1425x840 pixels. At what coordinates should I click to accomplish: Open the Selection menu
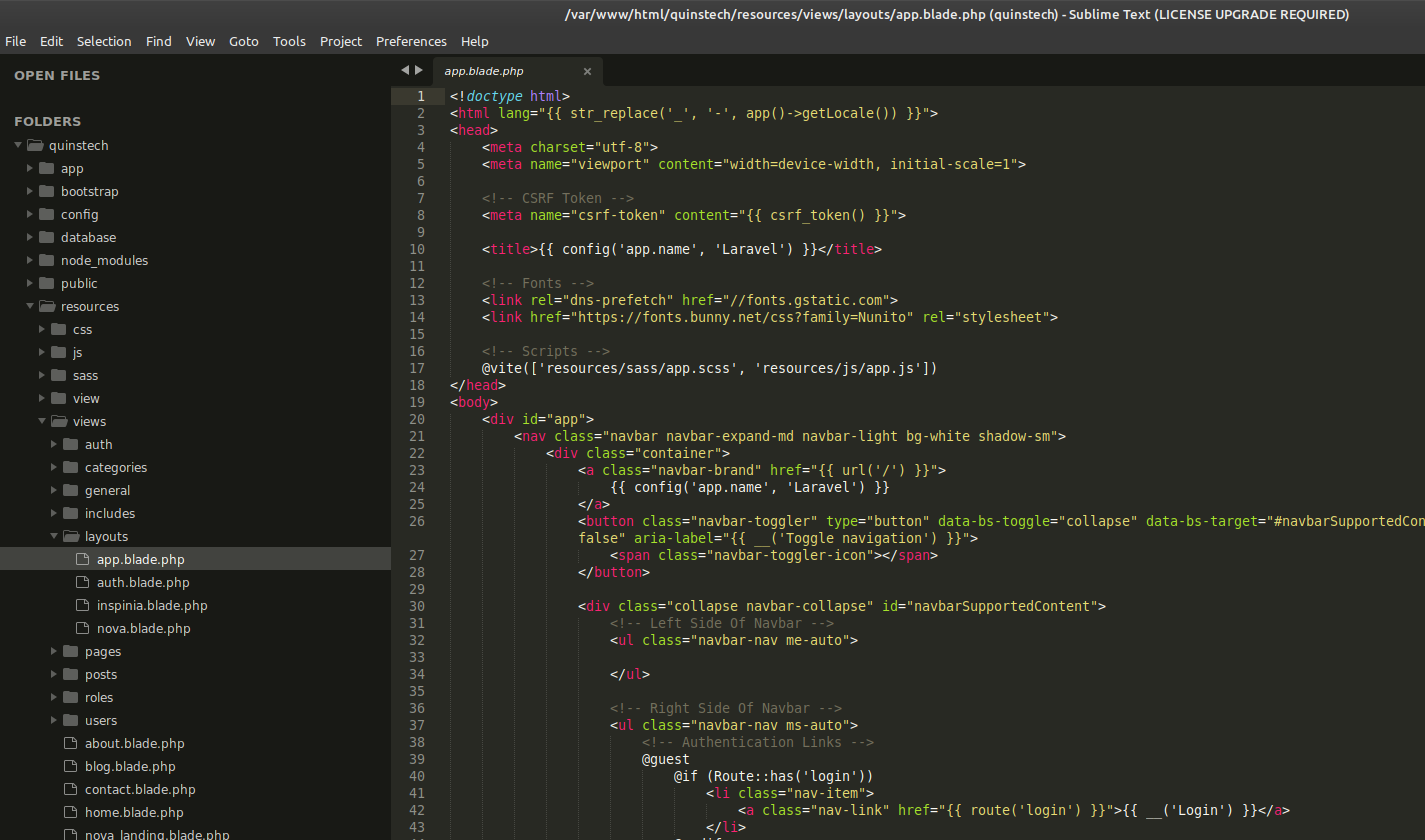click(104, 41)
